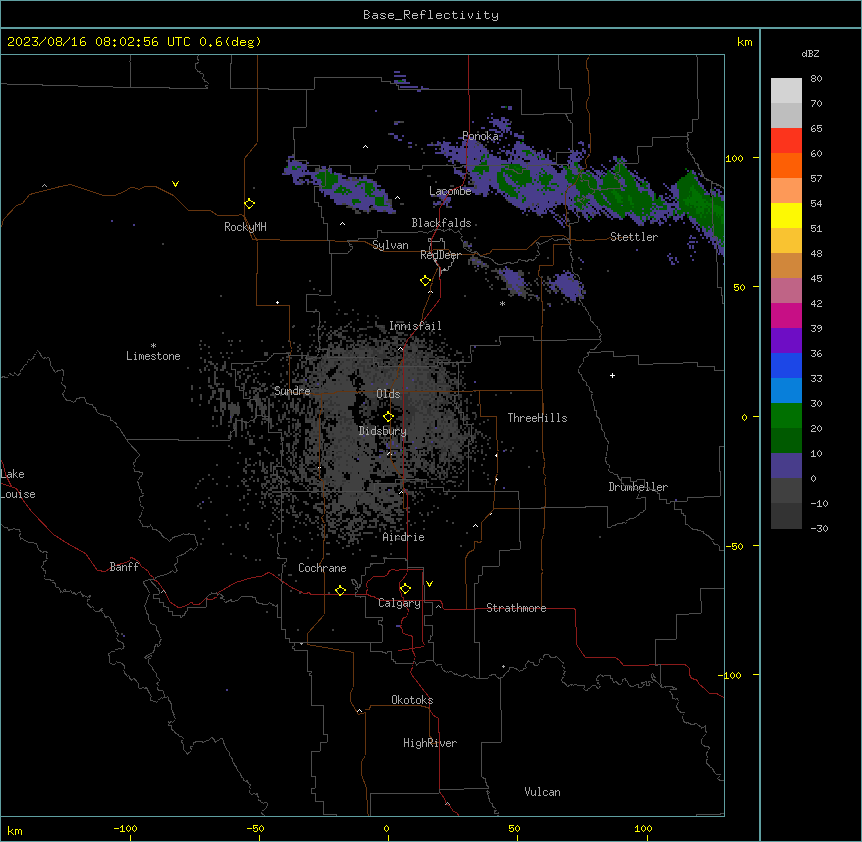Click the Stettler city label
This screenshot has width=862, height=842.
[634, 237]
